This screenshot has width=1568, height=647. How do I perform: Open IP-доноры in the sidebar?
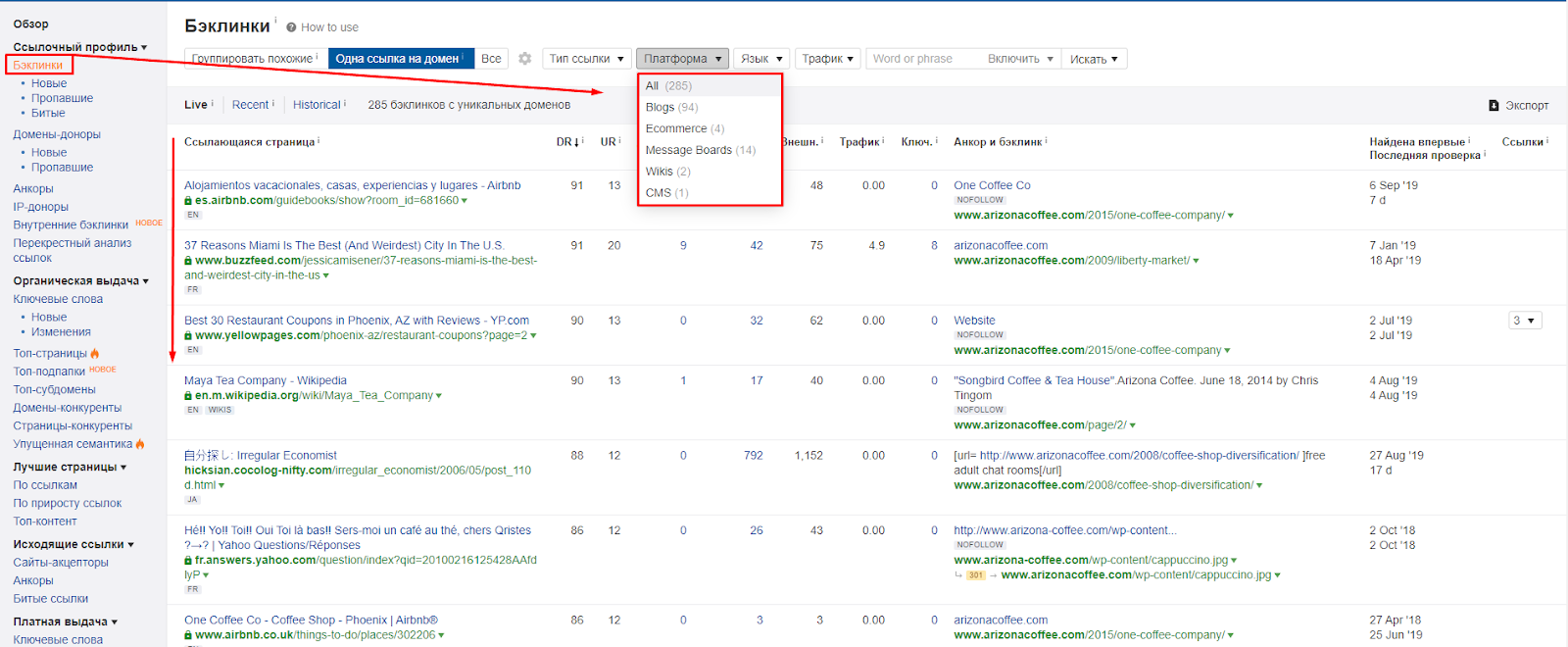click(x=41, y=208)
